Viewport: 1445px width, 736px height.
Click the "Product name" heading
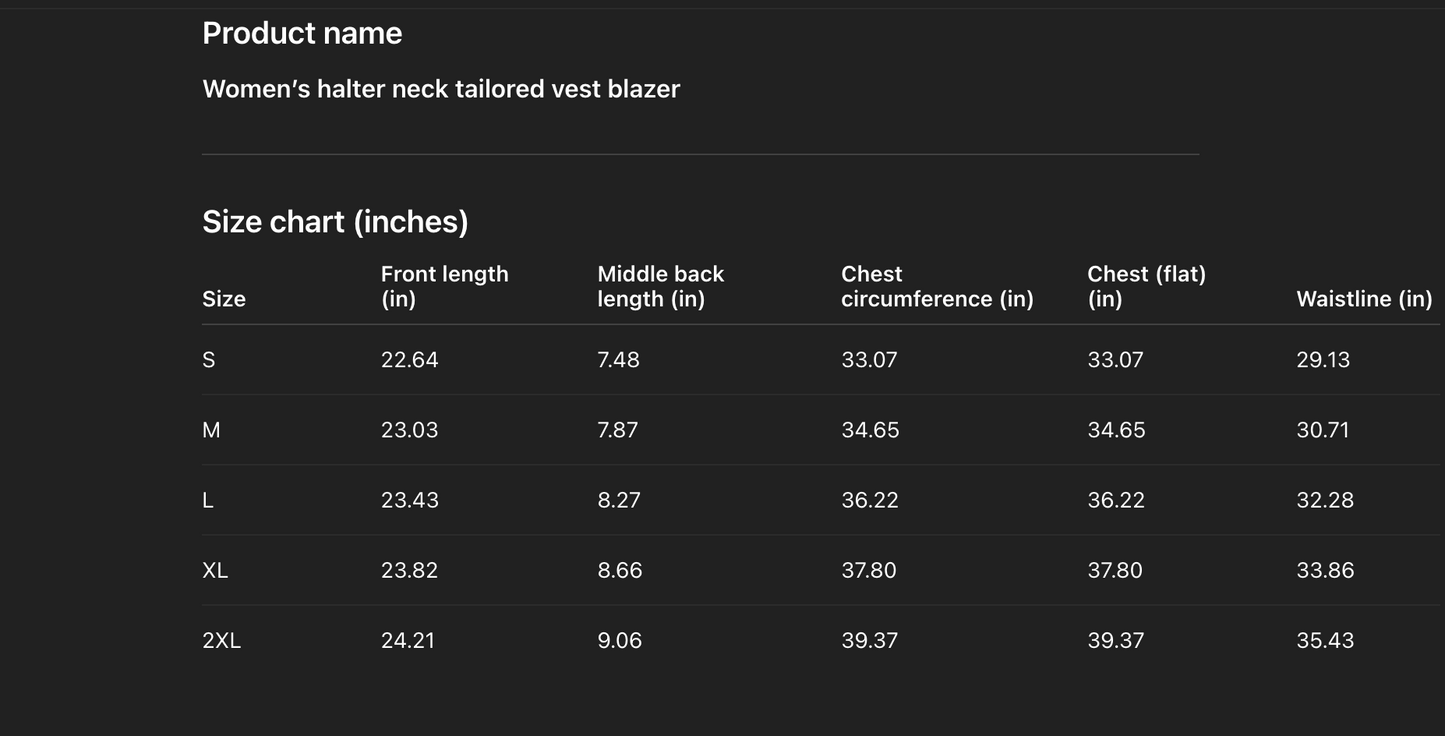click(x=302, y=33)
